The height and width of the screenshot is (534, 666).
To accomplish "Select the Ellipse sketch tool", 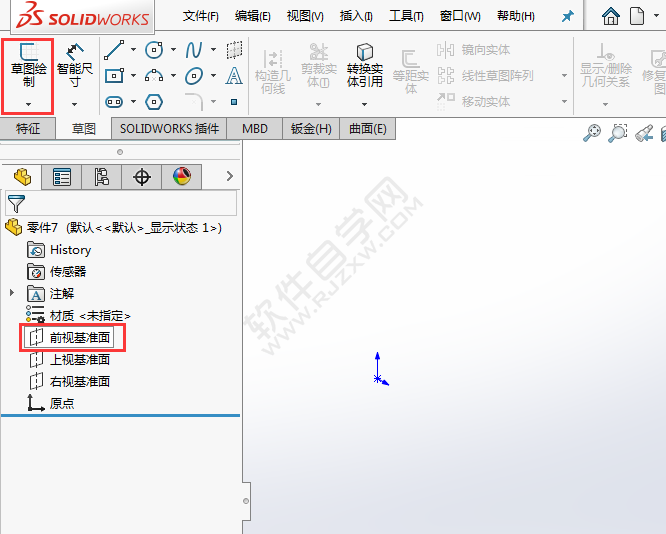I will click(x=194, y=76).
